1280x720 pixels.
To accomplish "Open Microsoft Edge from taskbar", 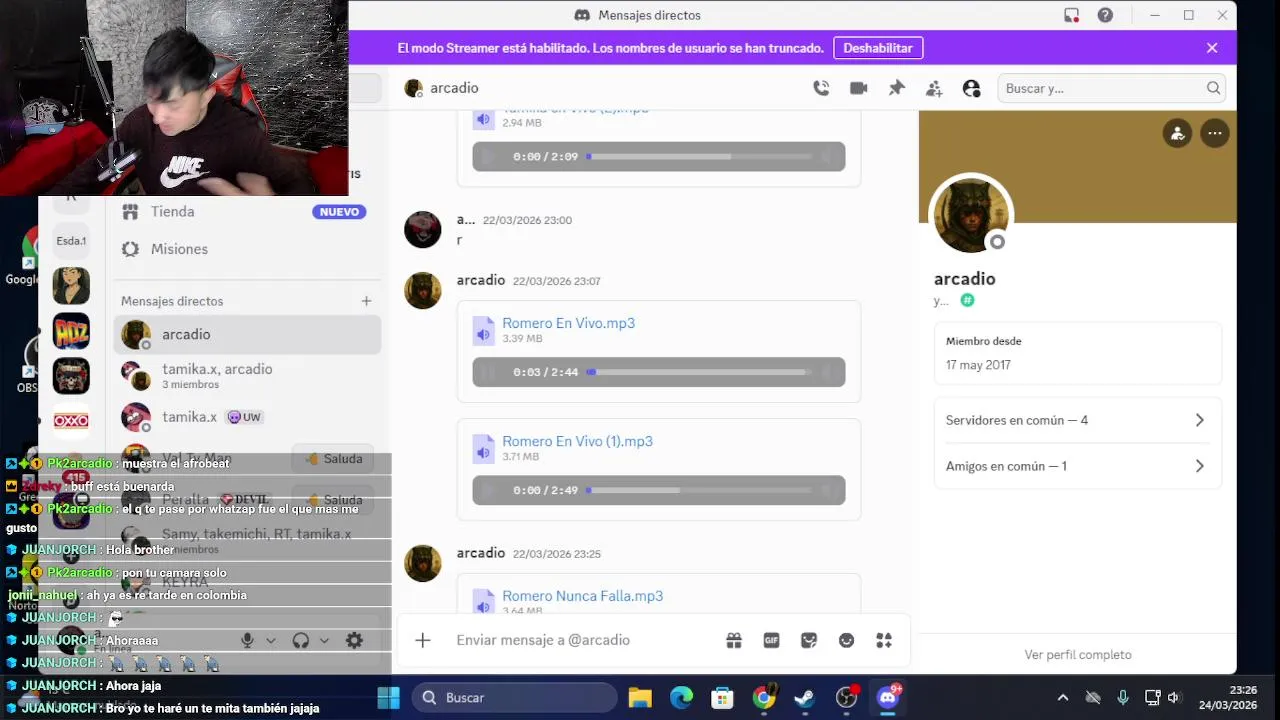I will pyautogui.click(x=681, y=698).
